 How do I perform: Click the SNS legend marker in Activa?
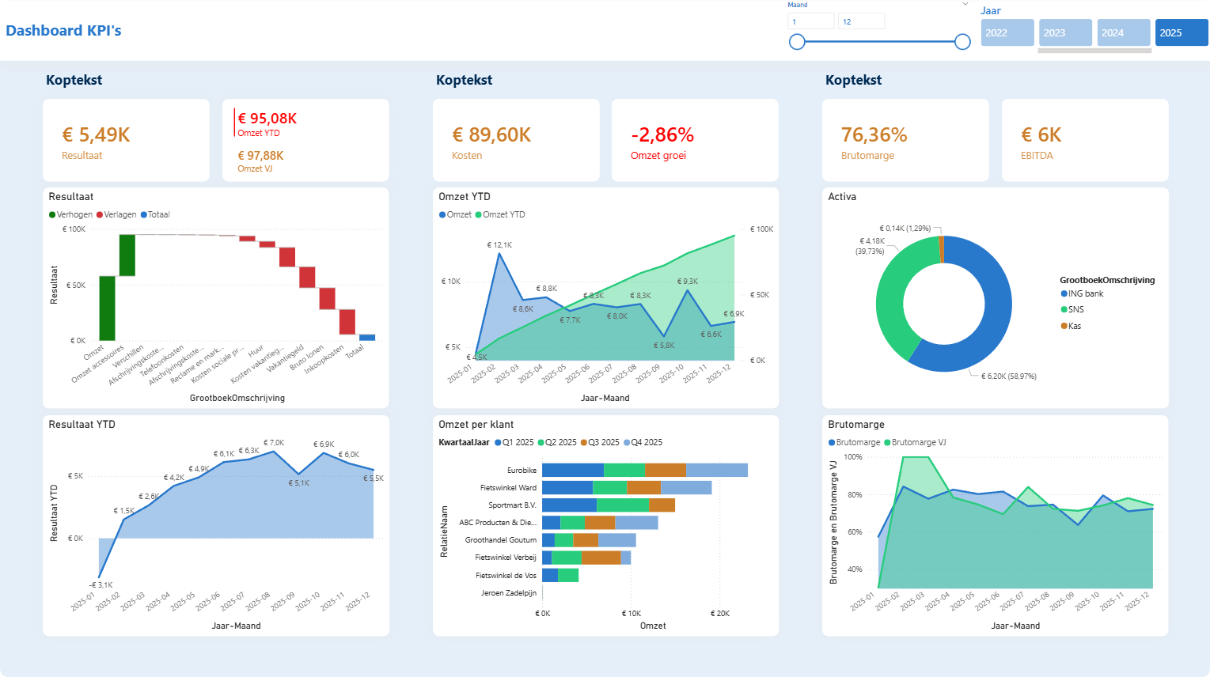tap(1064, 310)
